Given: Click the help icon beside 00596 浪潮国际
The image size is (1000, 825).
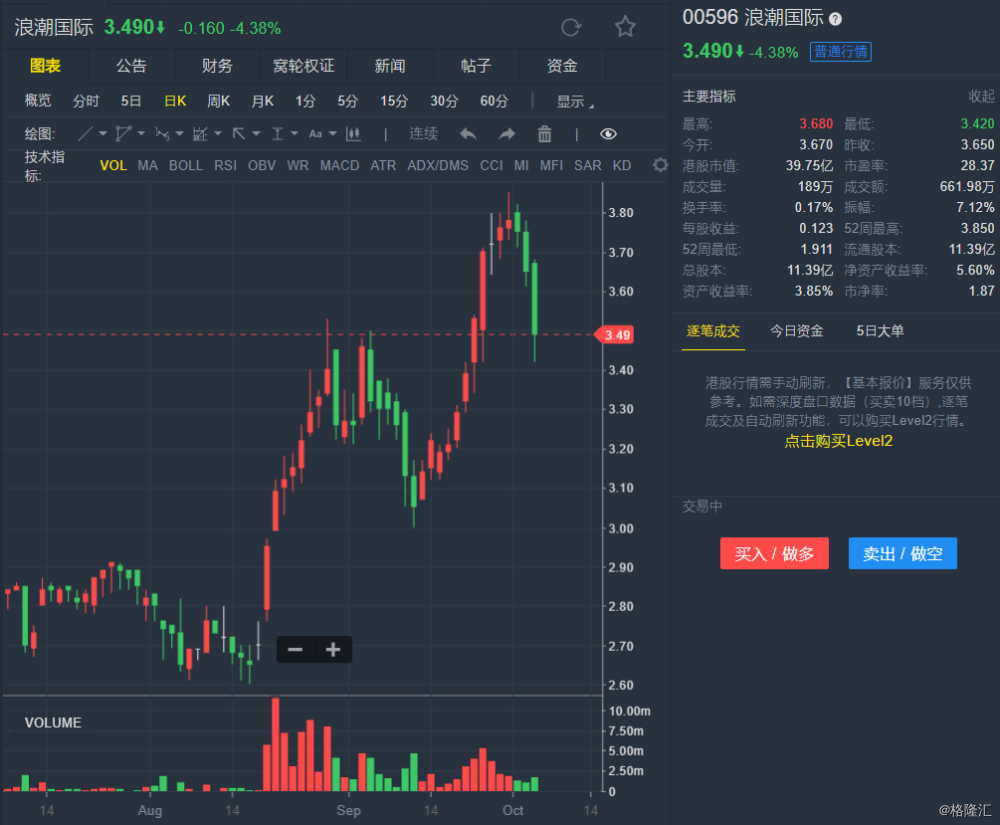Looking at the screenshot, I should point(835,19).
